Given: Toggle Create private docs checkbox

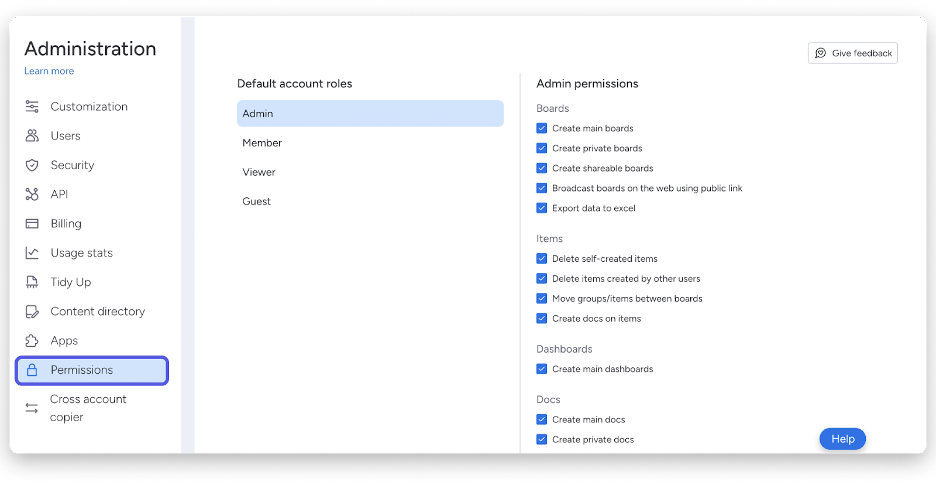Looking at the screenshot, I should 541,439.
